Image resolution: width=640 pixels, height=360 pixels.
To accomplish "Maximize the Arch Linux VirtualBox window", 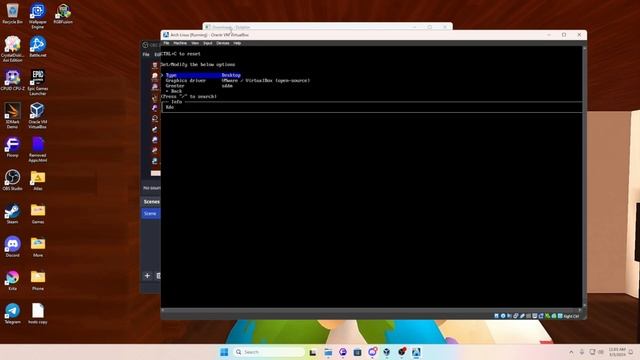I will click(564, 35).
